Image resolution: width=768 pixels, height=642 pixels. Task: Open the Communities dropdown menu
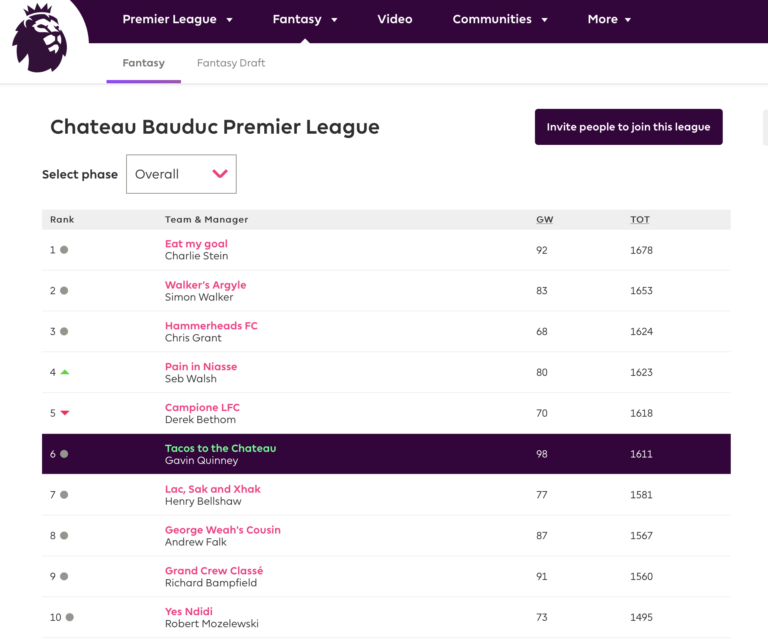point(500,19)
